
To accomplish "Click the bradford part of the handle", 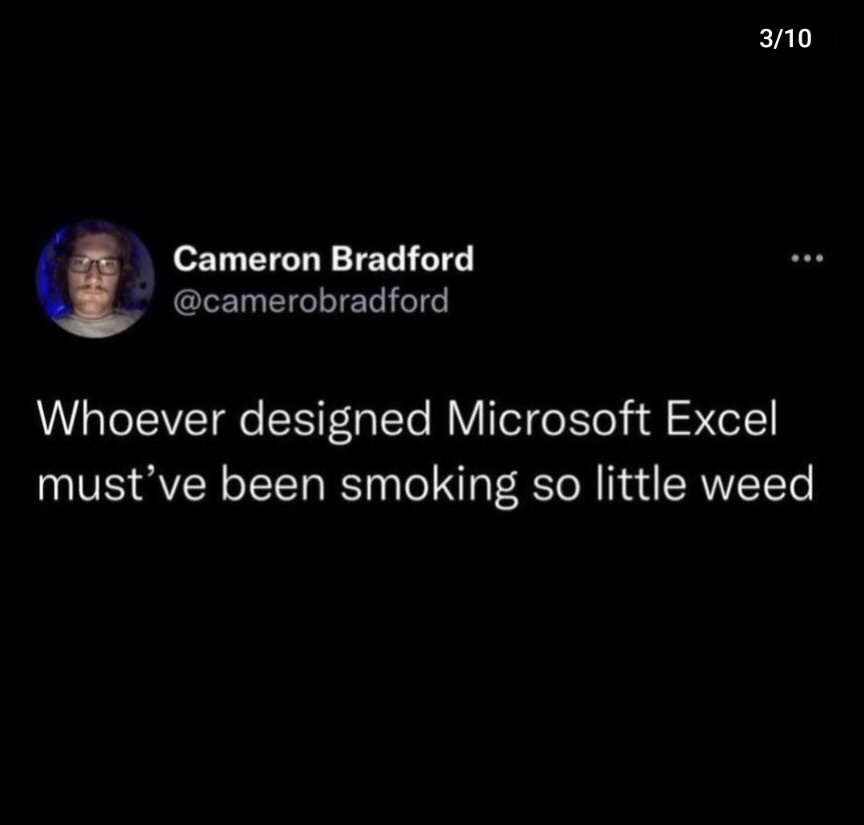I will click(x=385, y=301).
